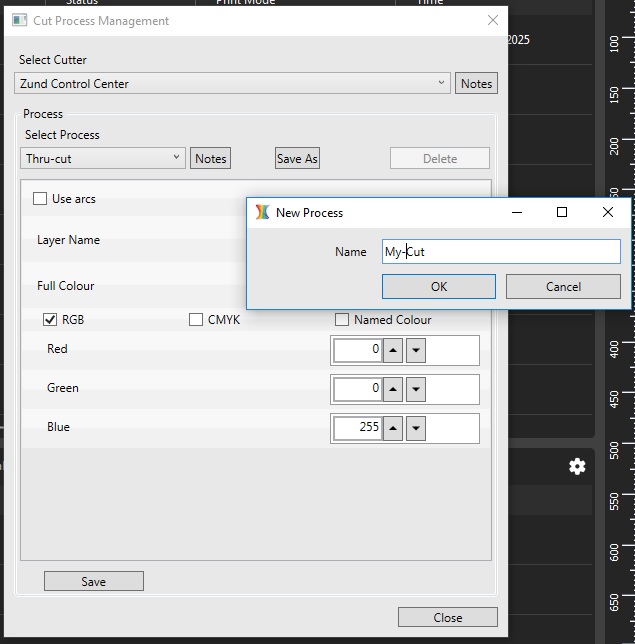This screenshot has width=635, height=644.
Task: Confirm new process name with OK
Action: click(x=439, y=286)
